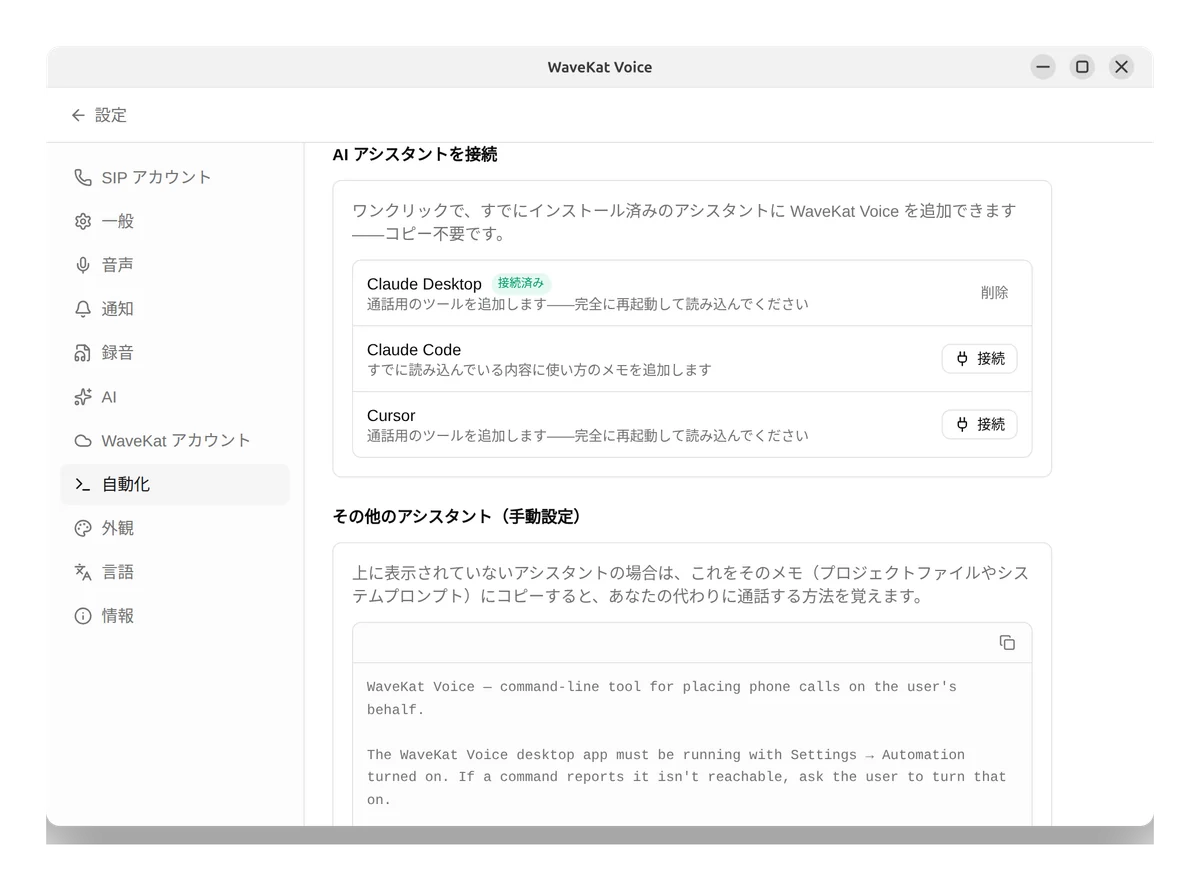Select the 自動化 settings section

(175, 484)
